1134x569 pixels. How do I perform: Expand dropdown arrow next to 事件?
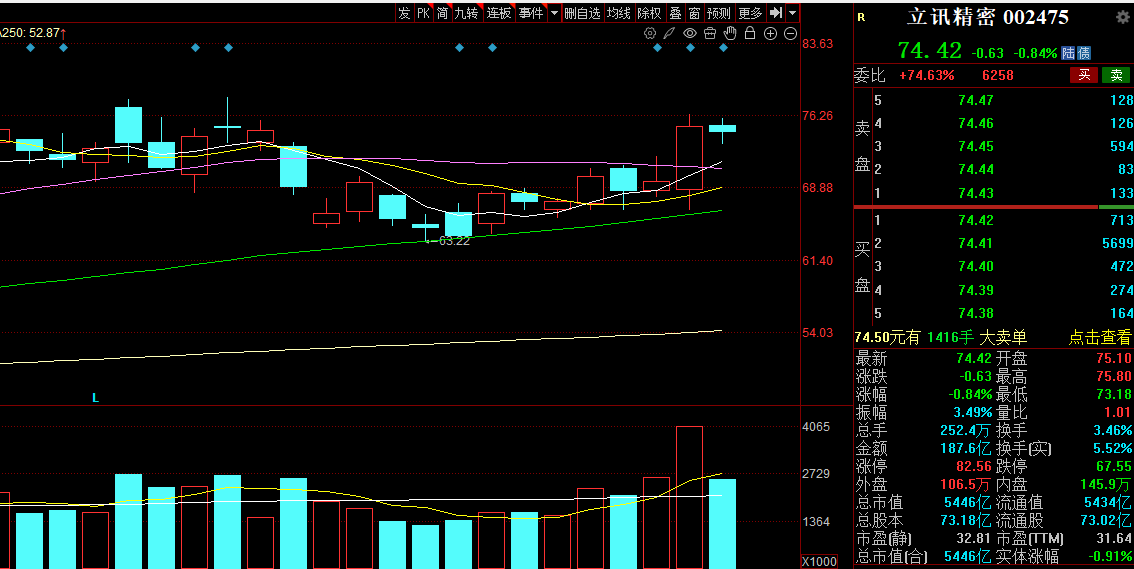tap(554, 13)
